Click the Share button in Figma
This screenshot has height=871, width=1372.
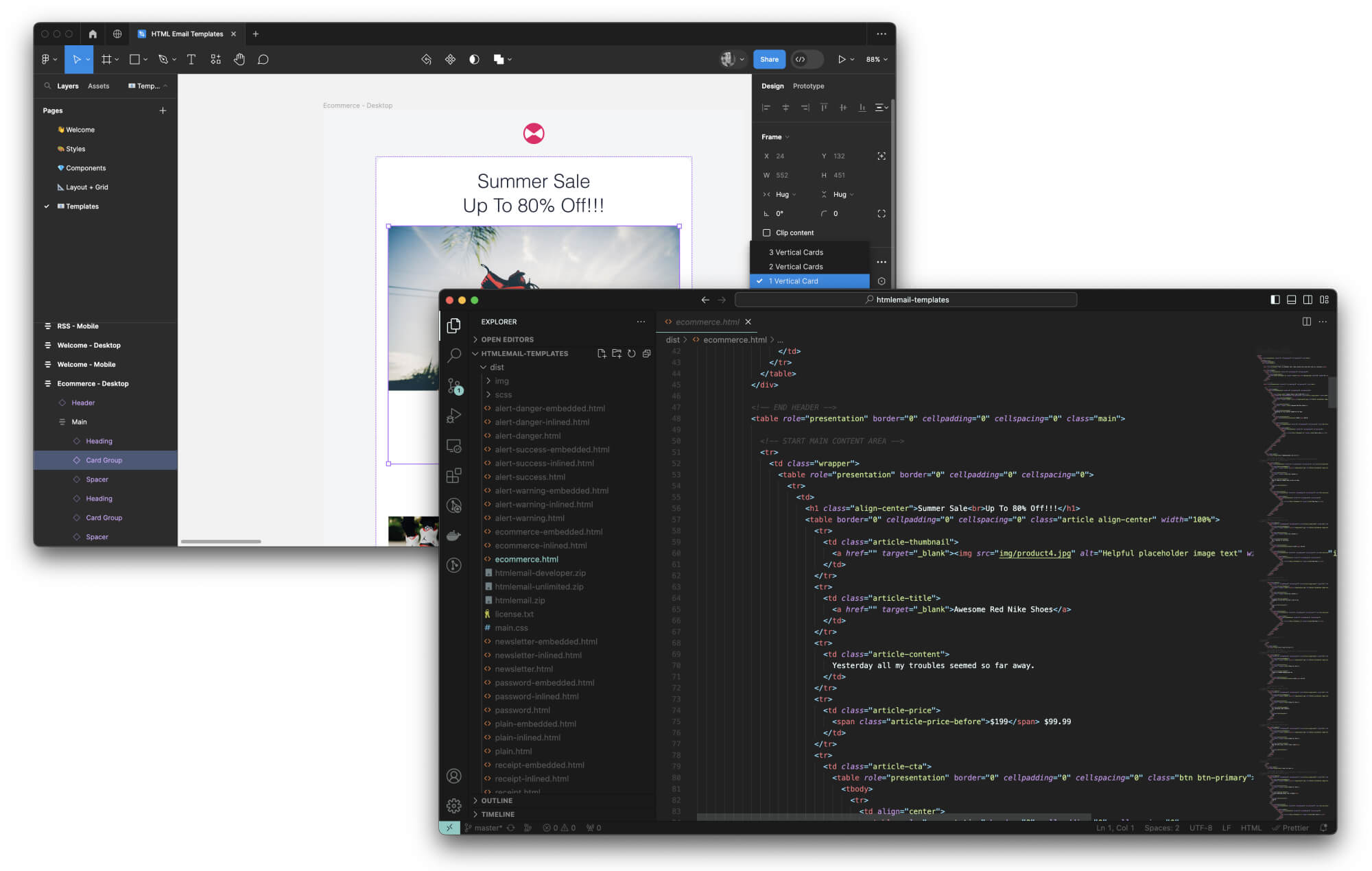click(x=769, y=60)
